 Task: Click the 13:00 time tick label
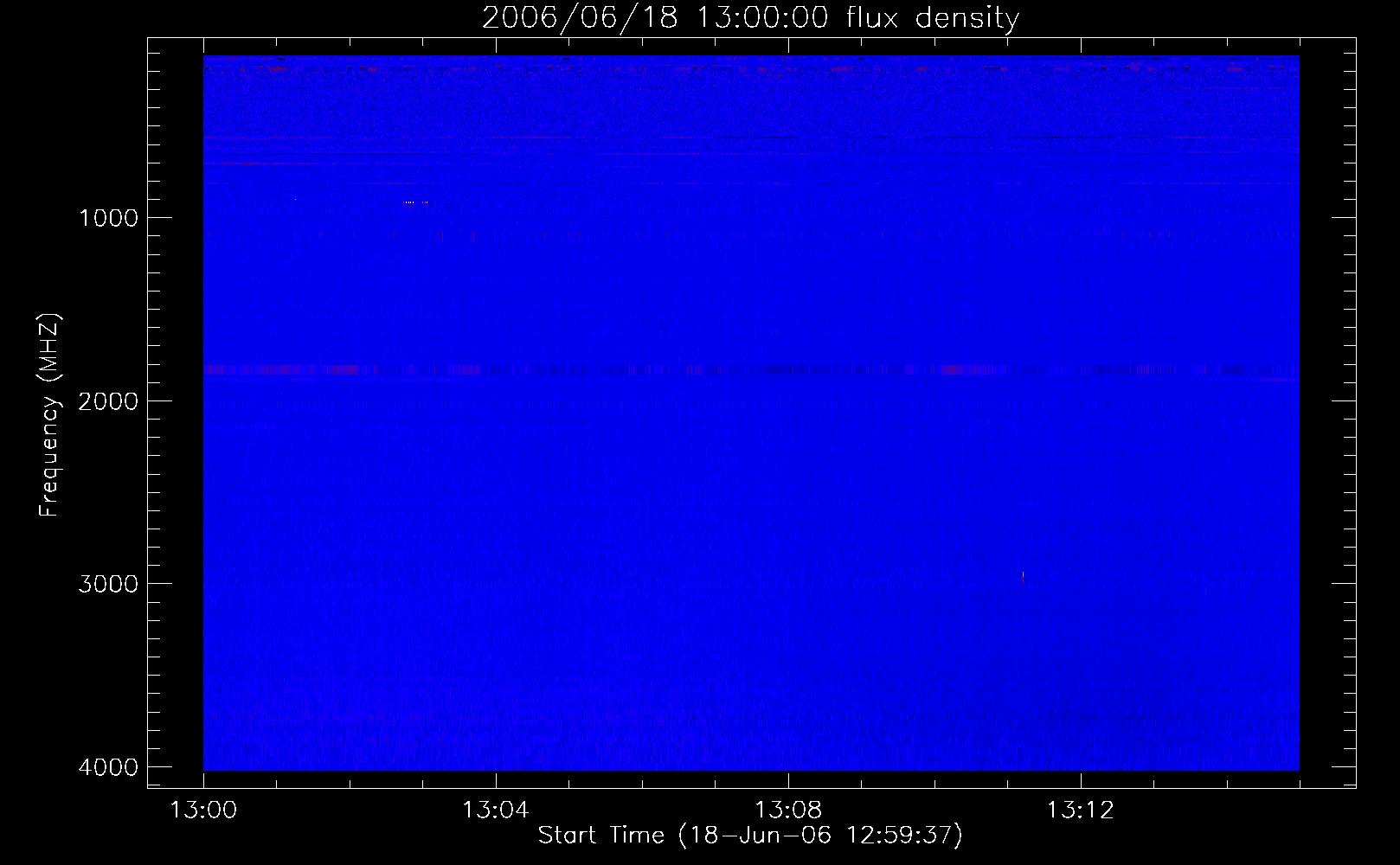pyautogui.click(x=203, y=811)
